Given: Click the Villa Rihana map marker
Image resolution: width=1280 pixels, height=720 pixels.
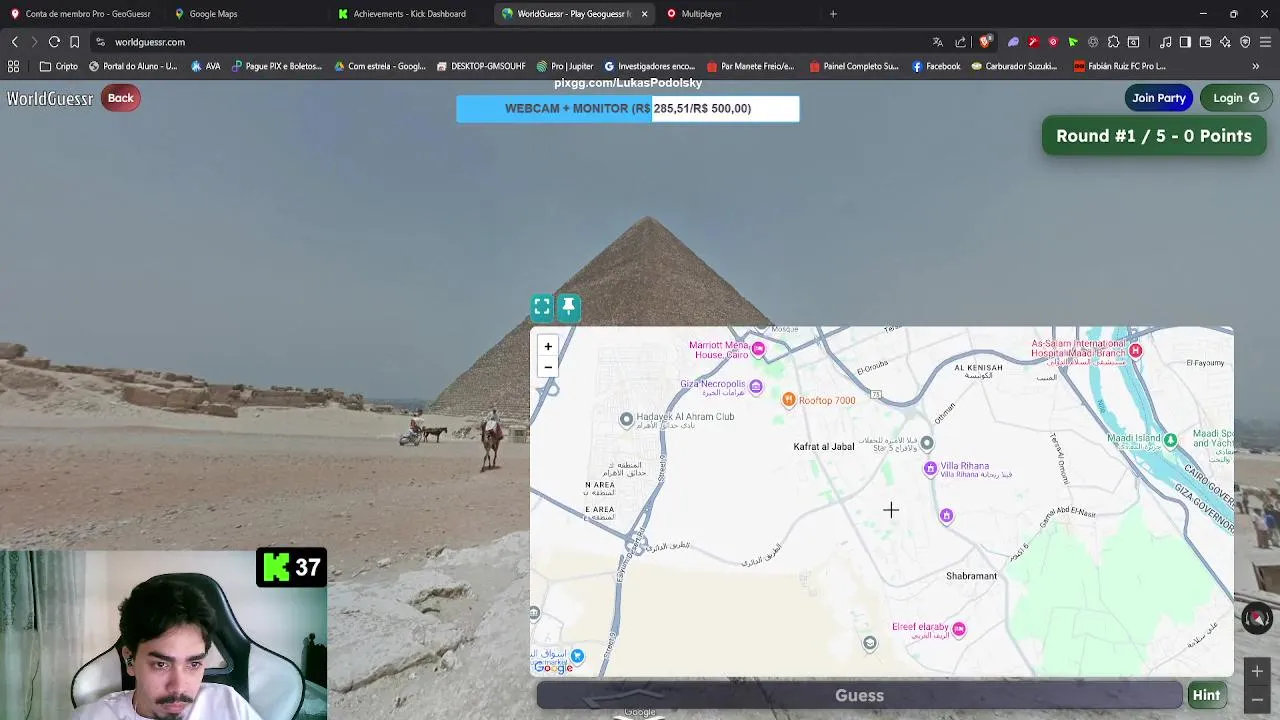Looking at the screenshot, I should (x=930, y=468).
